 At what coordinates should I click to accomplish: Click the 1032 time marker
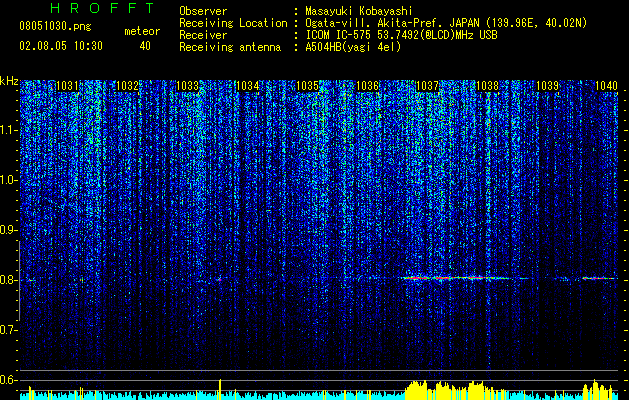tap(127, 85)
